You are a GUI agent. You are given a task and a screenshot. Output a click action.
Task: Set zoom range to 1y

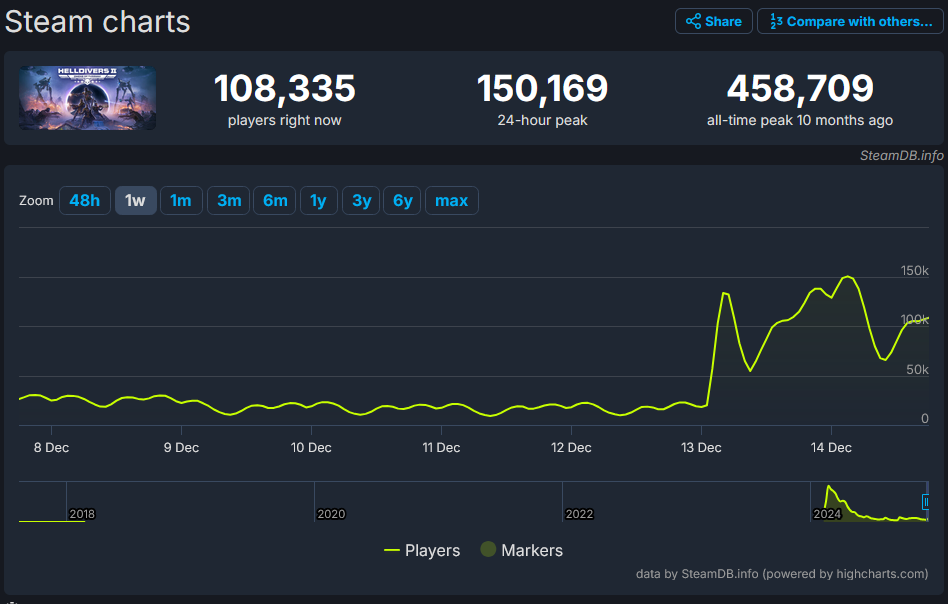(319, 200)
